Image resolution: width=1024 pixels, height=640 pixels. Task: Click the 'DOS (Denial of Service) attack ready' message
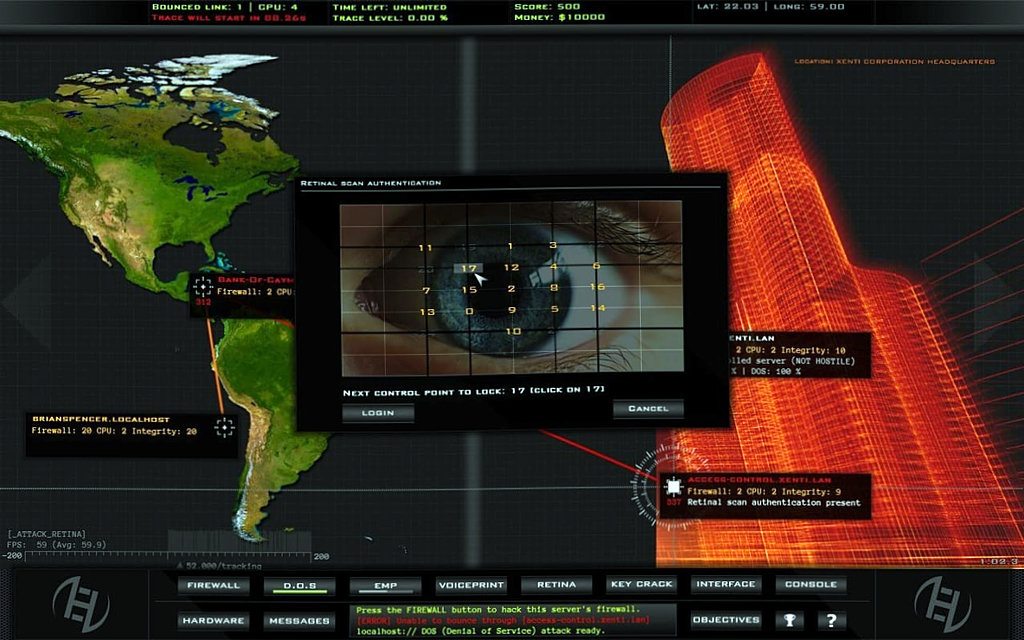(479, 631)
